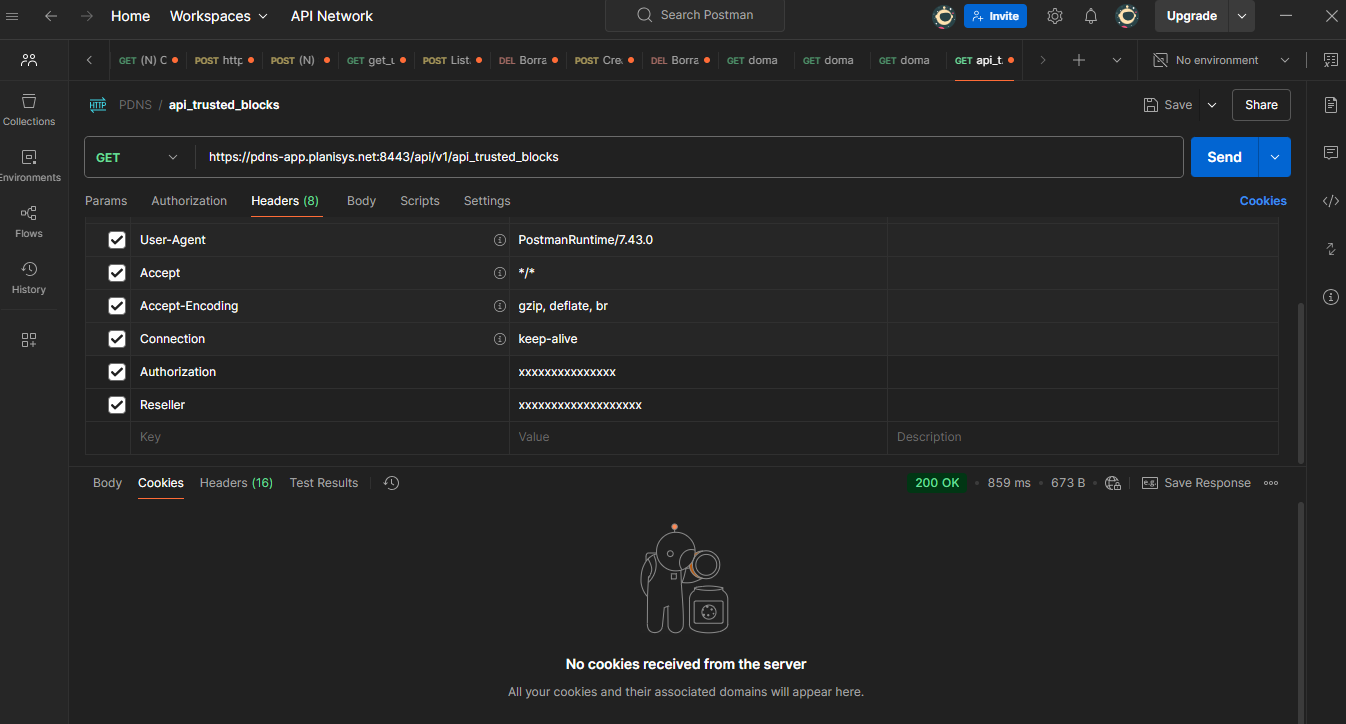
Task: Click the Invite button
Action: [995, 16]
